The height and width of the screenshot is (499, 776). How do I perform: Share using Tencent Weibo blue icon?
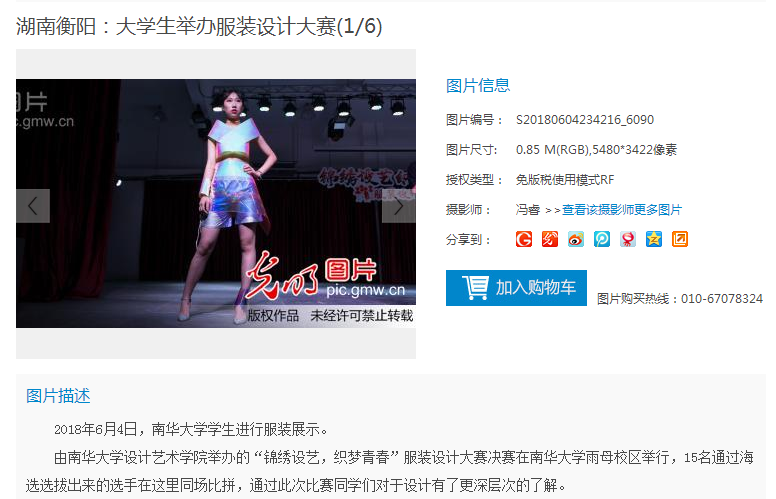click(602, 239)
